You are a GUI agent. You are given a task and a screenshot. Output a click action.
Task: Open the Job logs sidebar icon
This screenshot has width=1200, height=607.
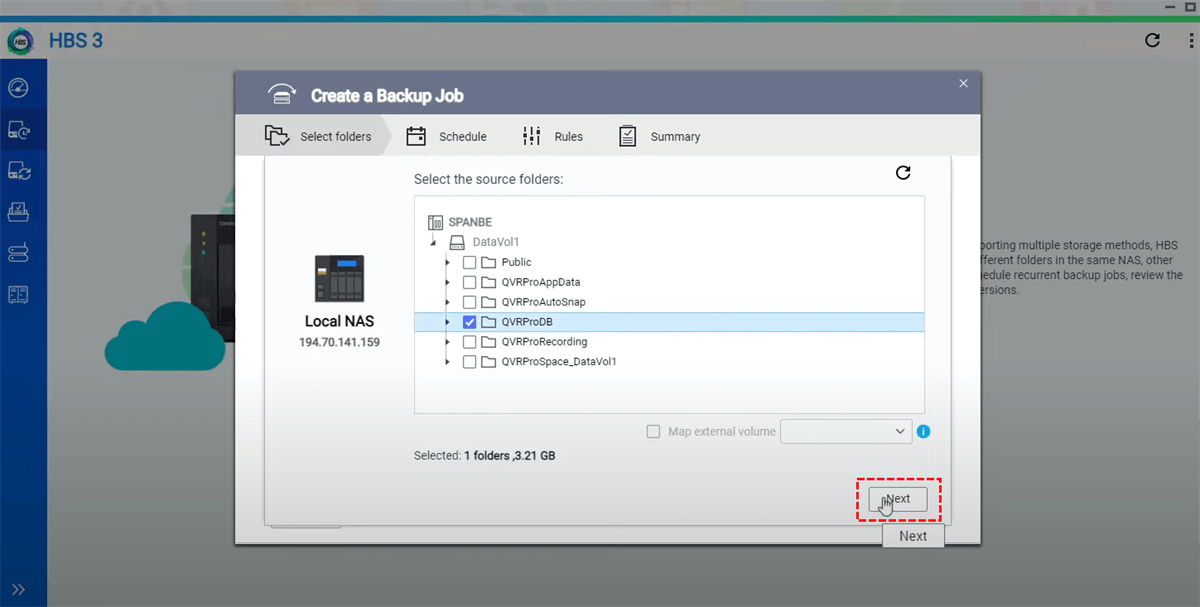point(18,294)
